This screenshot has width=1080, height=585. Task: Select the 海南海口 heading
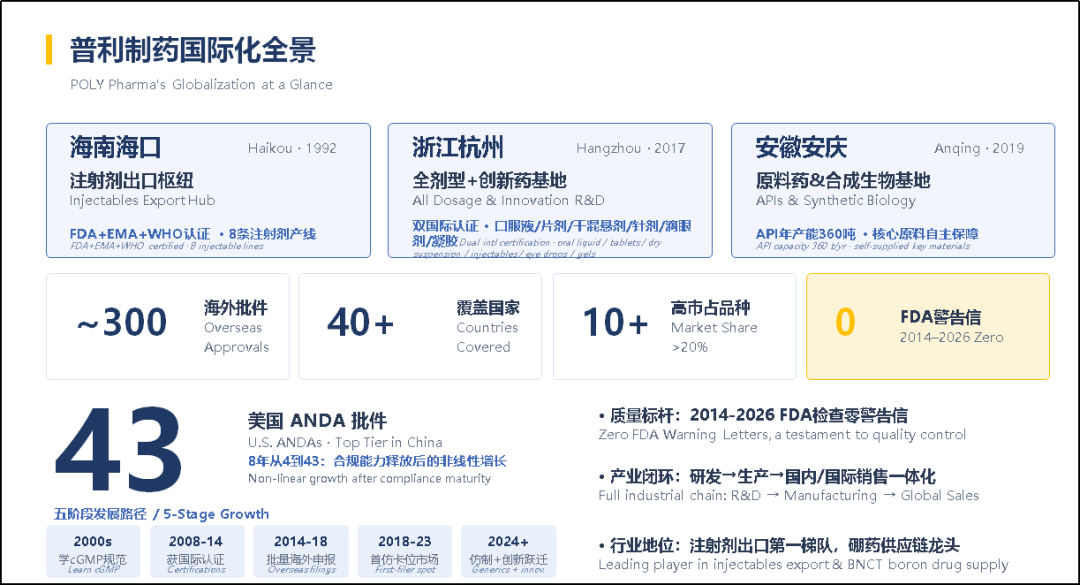click(116, 147)
